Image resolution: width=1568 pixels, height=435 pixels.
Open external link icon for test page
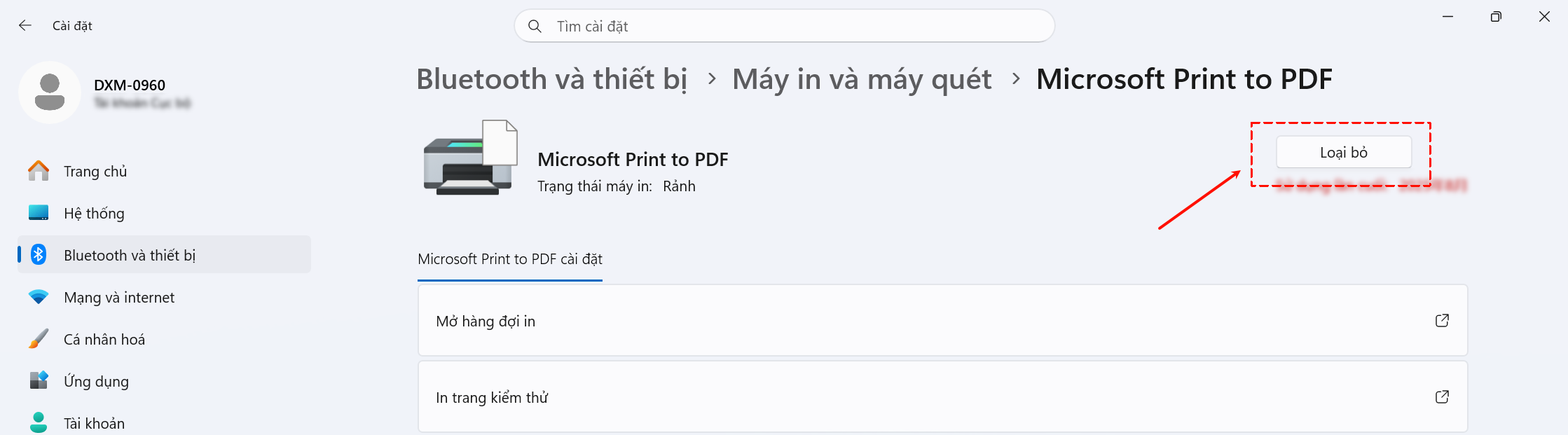coord(1442,397)
